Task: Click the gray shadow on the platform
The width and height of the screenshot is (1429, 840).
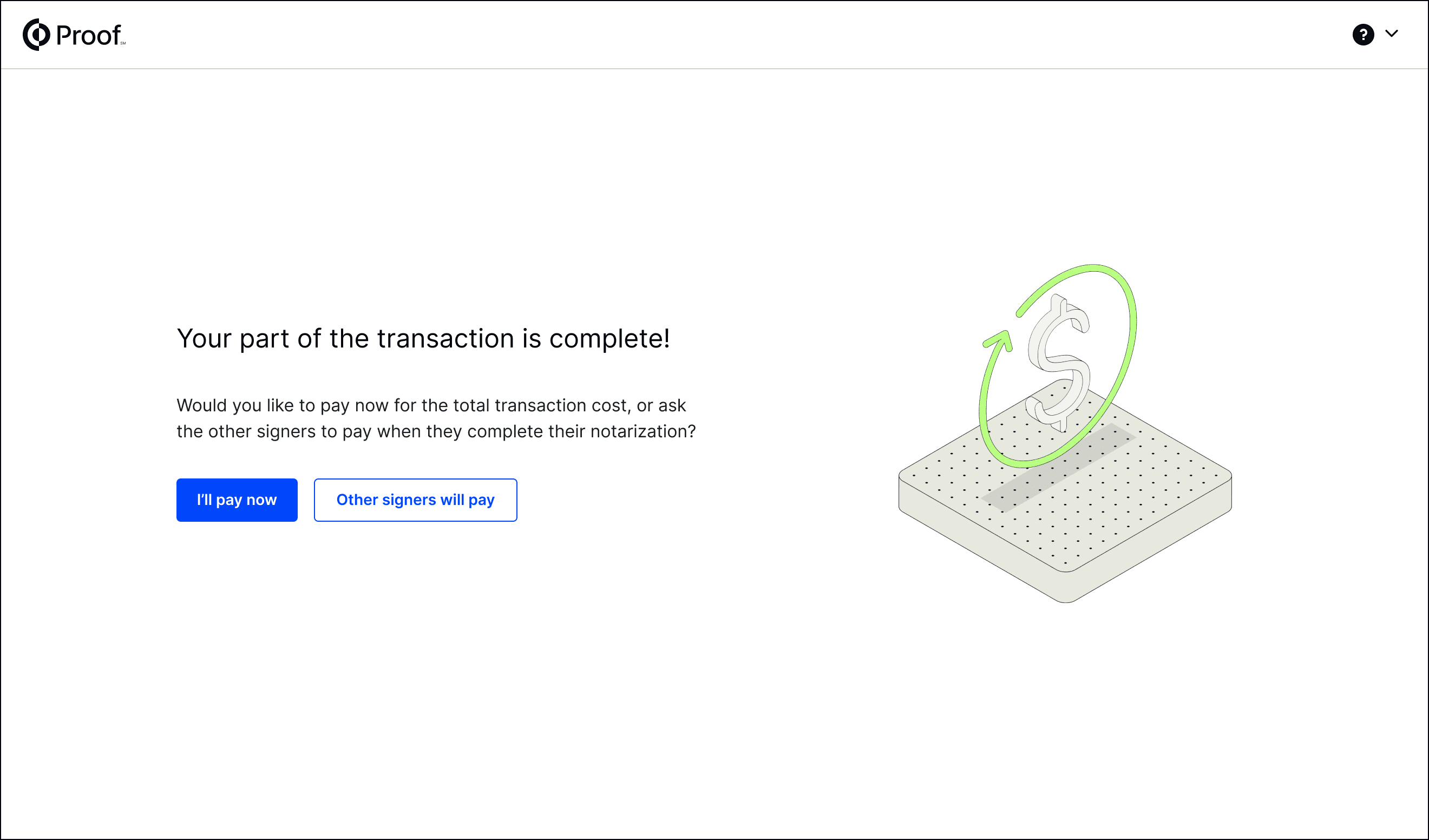Action: click(1059, 468)
